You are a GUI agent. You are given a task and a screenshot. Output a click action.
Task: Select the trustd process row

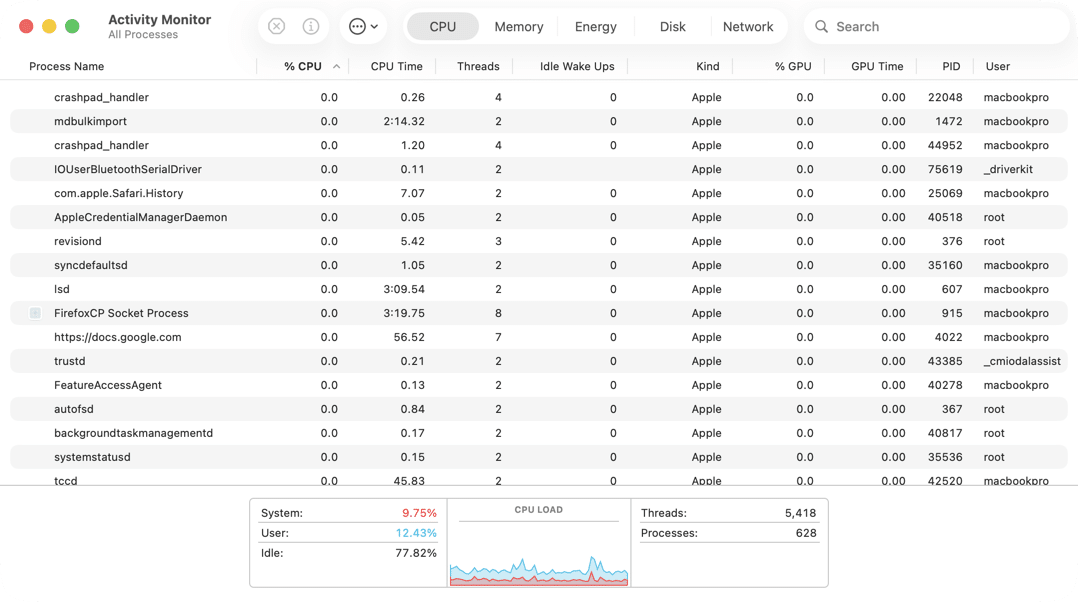[x=539, y=361]
